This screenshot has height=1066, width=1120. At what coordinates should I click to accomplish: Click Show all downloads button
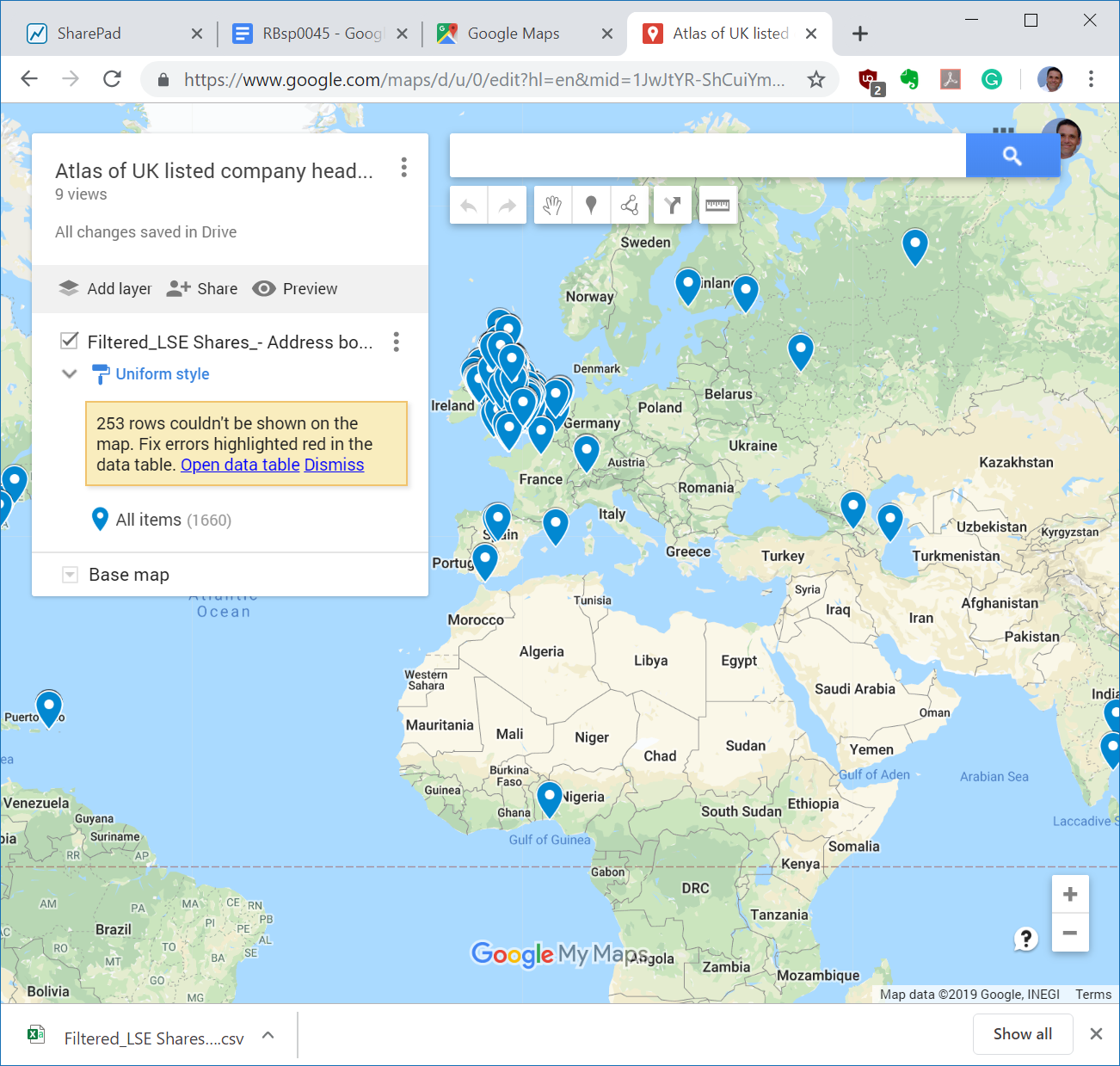pos(1023,1034)
